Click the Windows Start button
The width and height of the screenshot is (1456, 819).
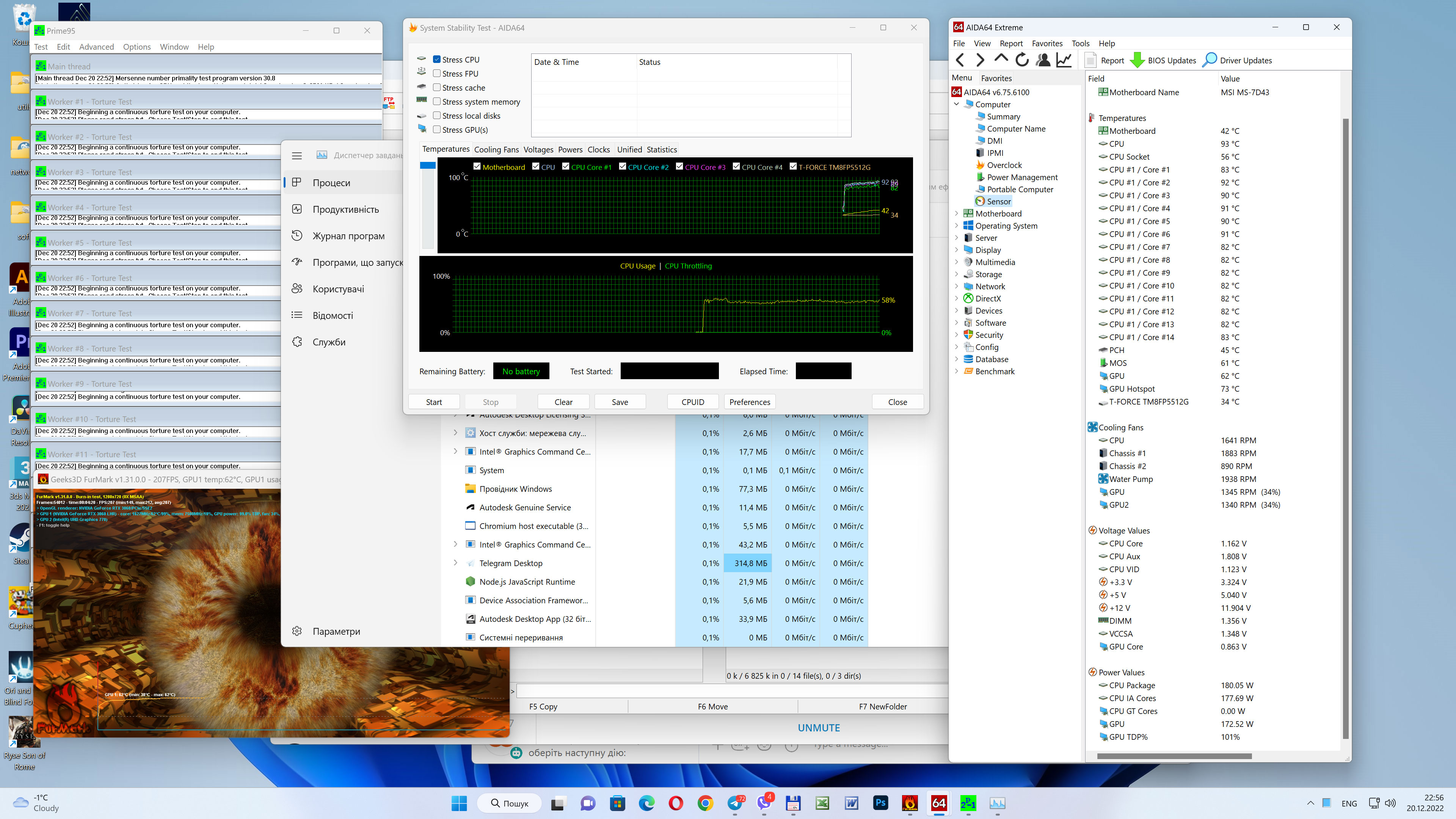(459, 803)
